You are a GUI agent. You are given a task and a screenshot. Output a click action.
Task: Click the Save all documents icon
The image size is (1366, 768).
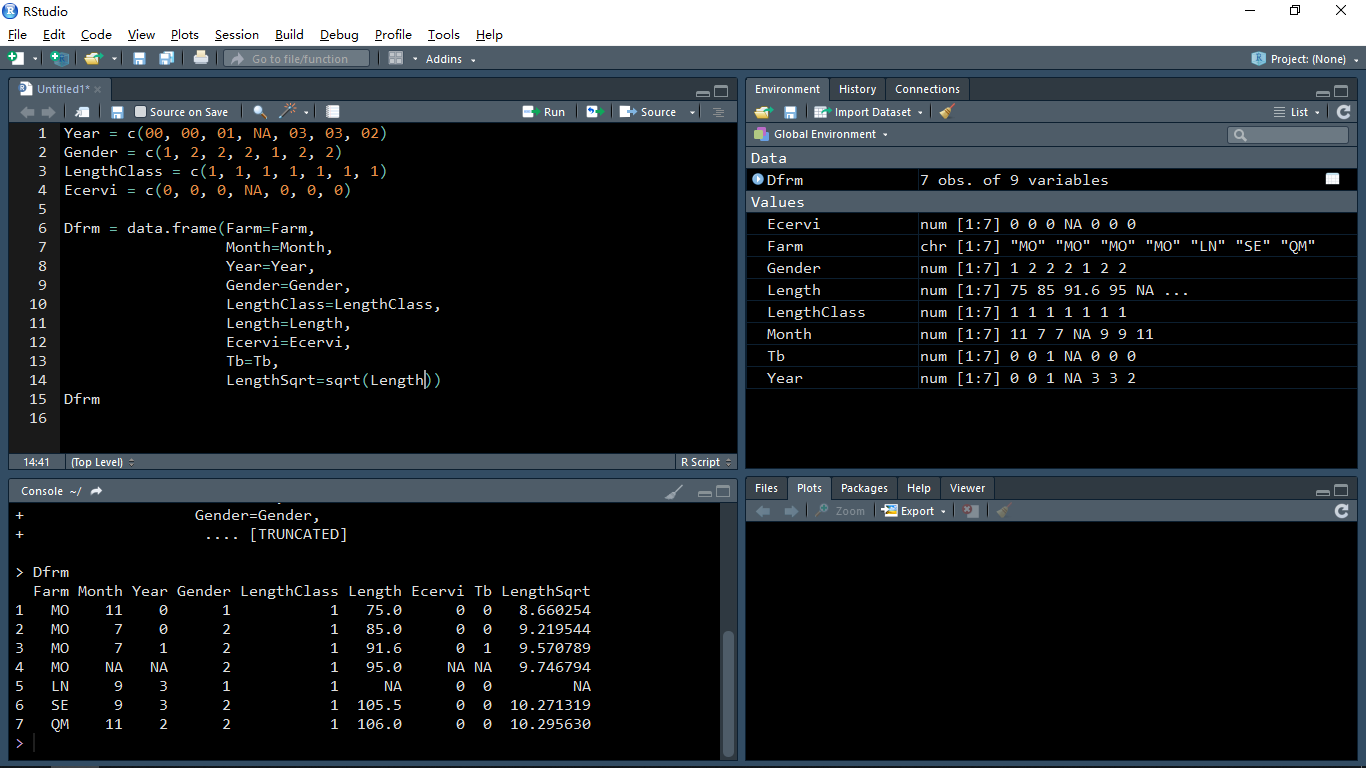click(x=166, y=59)
